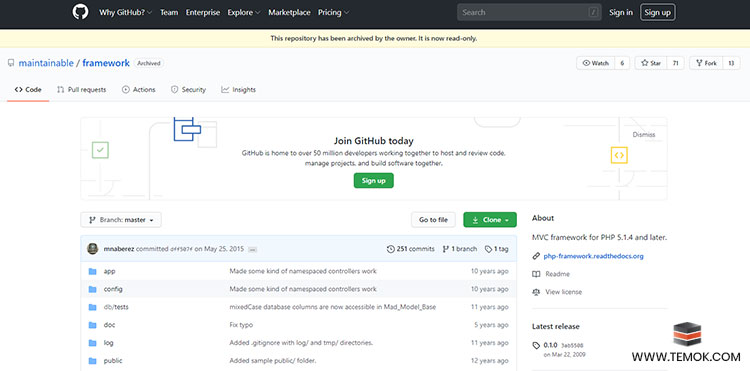Screen dimensions: 750x371
Task: Open the Latest release heading
Action: [x=556, y=327]
